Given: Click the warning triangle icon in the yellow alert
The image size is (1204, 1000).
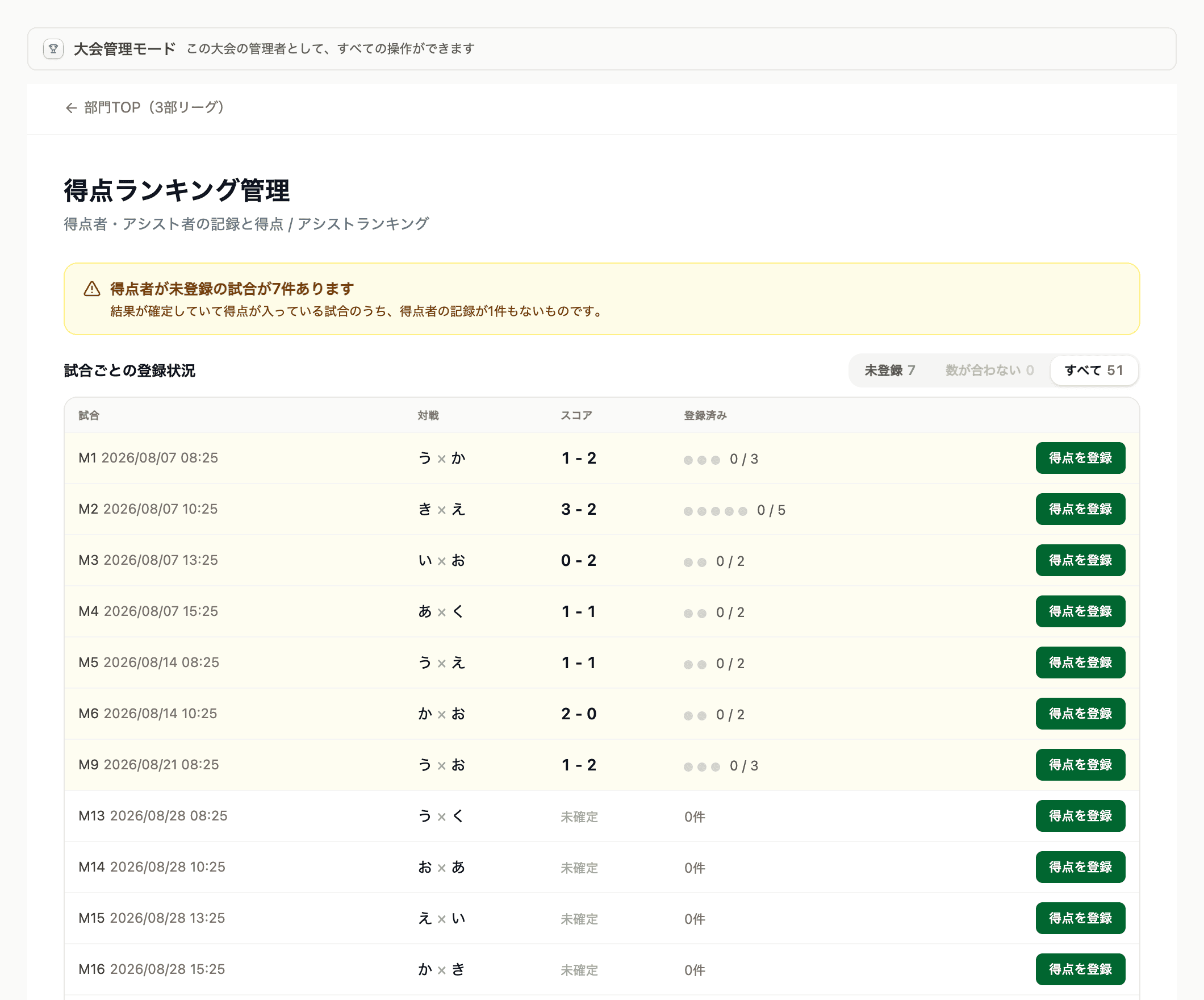Looking at the screenshot, I should pyautogui.click(x=92, y=289).
